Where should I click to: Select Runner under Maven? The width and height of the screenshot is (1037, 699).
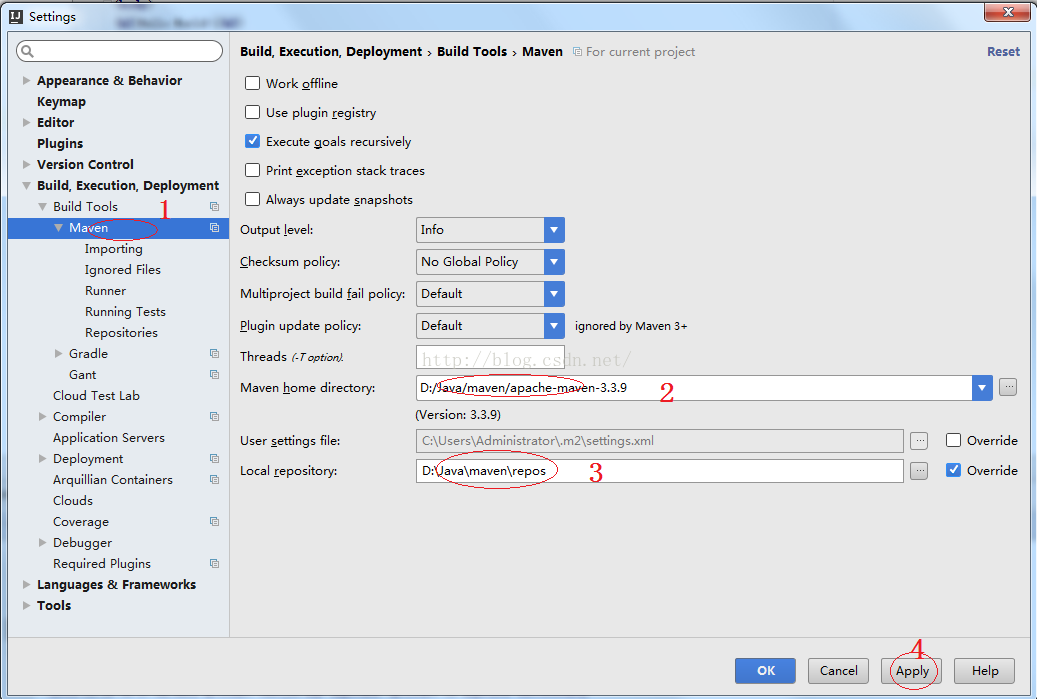tap(105, 291)
